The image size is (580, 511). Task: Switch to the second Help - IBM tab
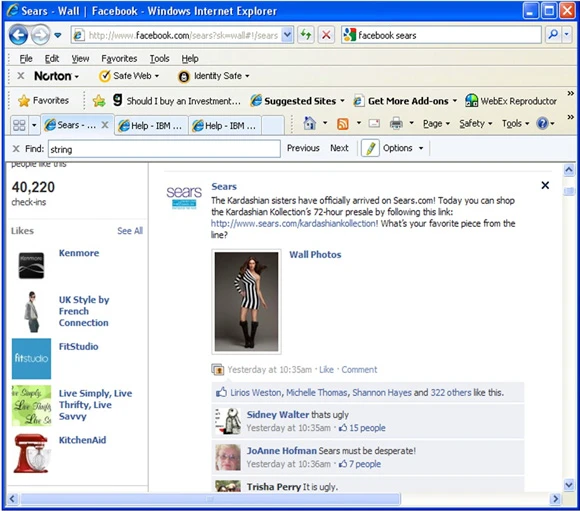point(225,126)
